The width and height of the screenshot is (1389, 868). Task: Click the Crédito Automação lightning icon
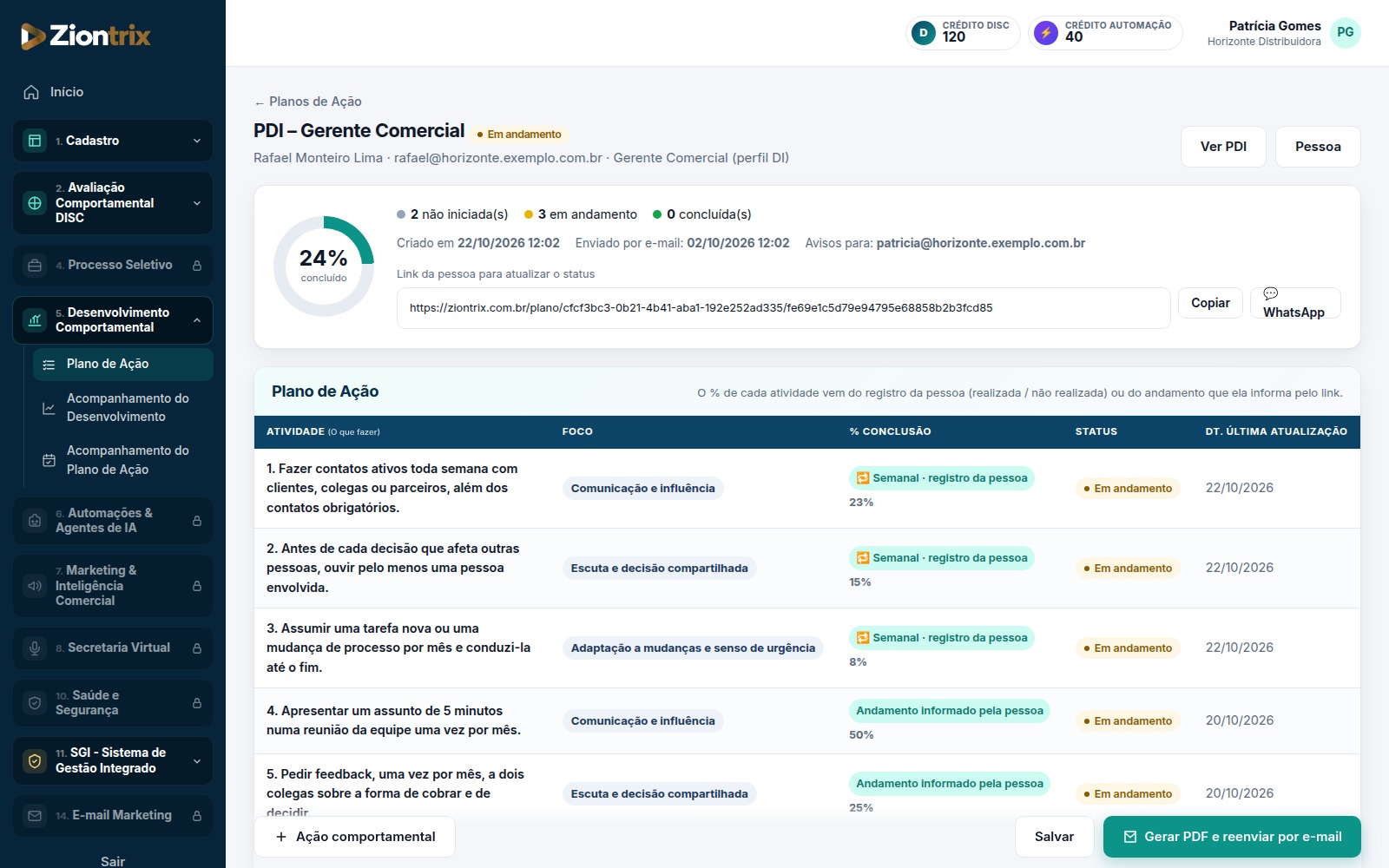(x=1046, y=33)
